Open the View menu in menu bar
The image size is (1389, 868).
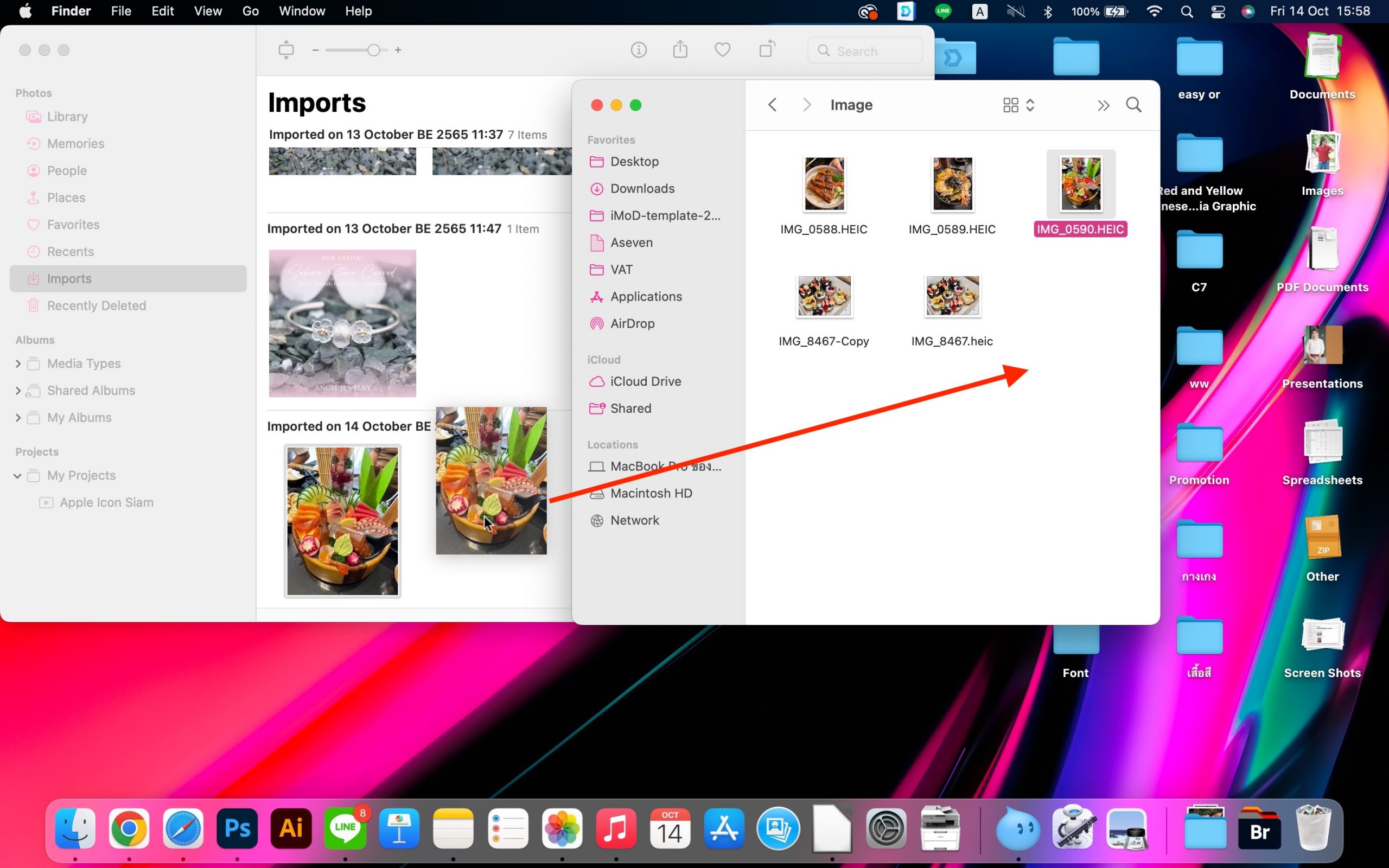pos(207,11)
